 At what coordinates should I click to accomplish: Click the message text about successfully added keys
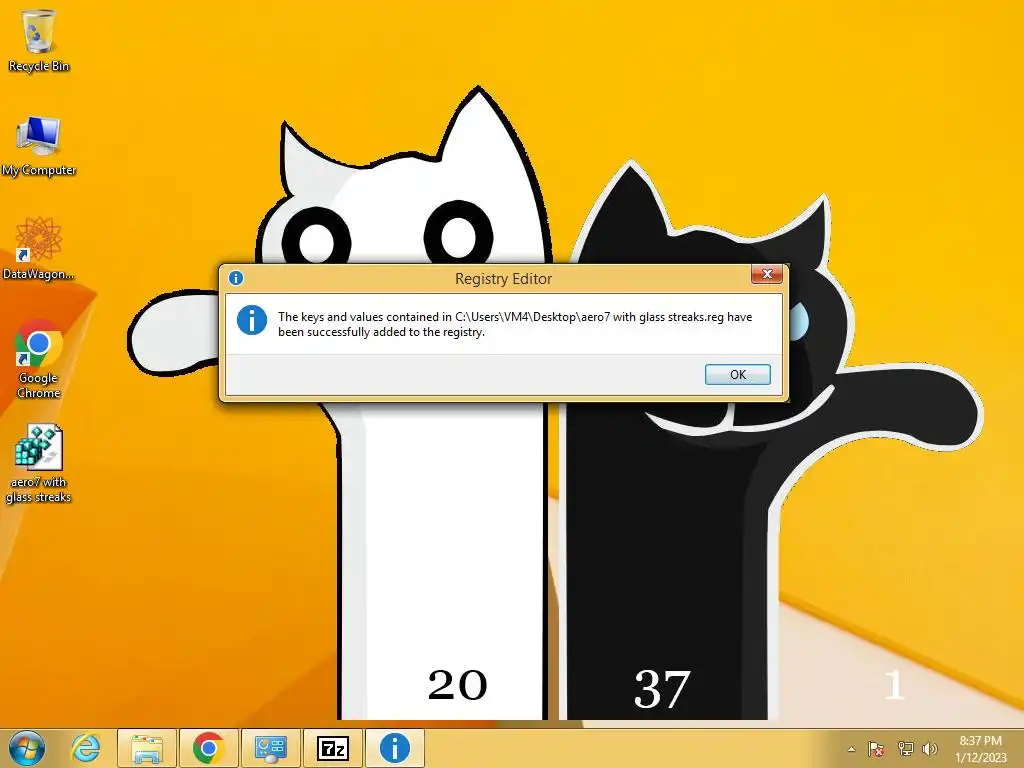coord(515,324)
